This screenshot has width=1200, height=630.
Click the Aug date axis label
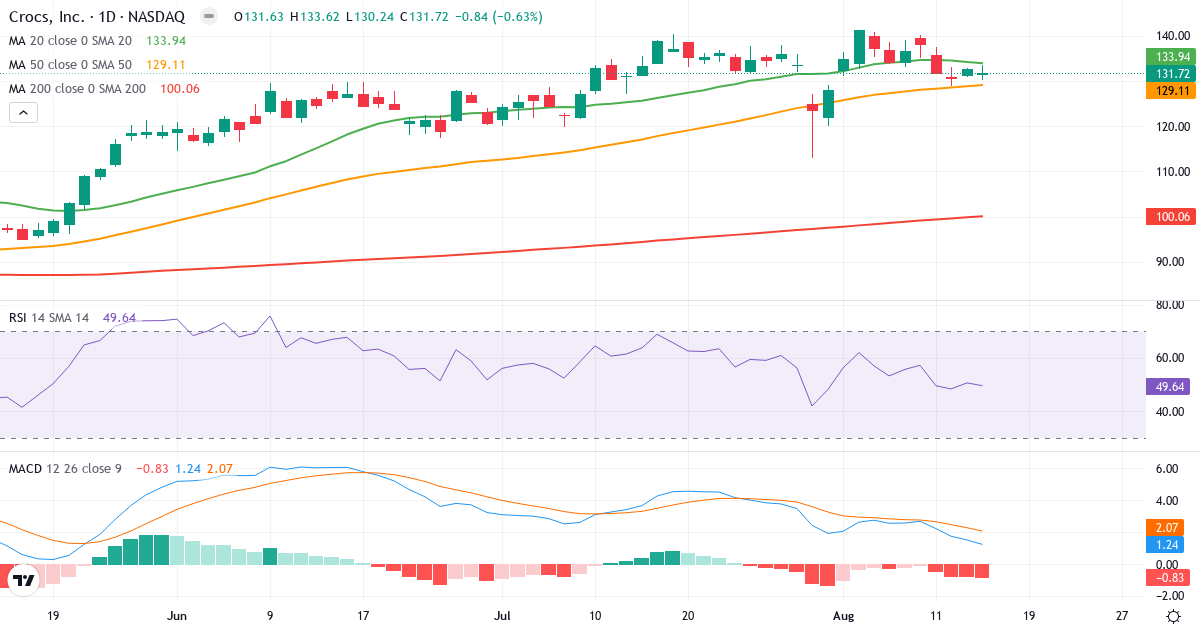click(x=842, y=616)
